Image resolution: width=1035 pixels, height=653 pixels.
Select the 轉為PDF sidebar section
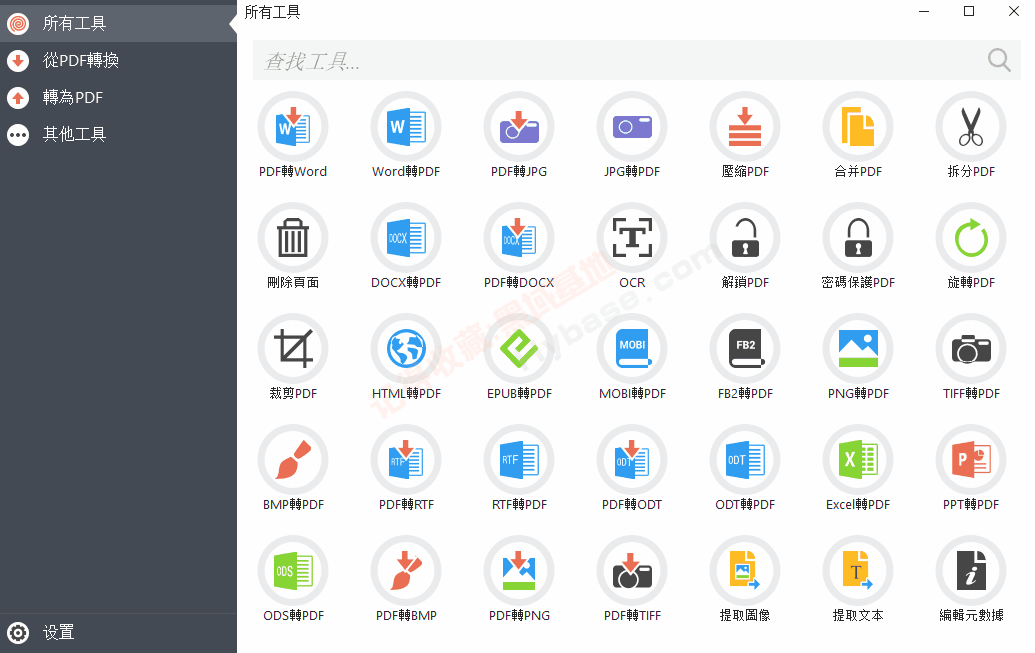pos(118,98)
